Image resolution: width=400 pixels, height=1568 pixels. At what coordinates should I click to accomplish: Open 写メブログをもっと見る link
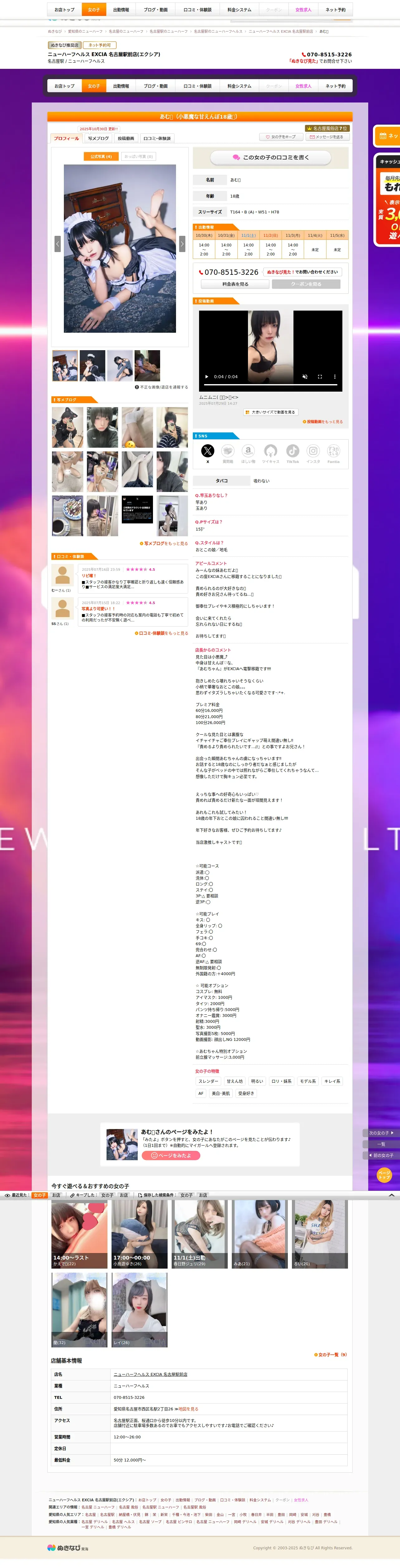coord(164,544)
